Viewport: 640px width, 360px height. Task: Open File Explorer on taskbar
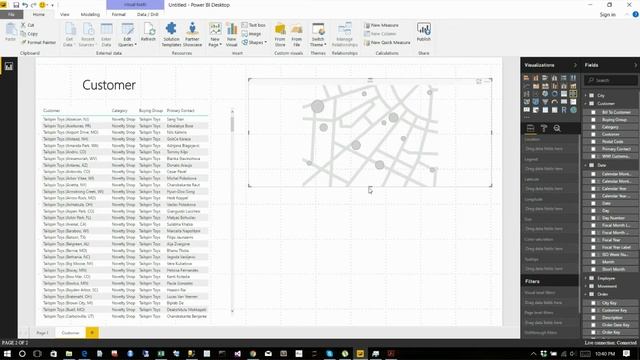pyautogui.click(x=69, y=353)
